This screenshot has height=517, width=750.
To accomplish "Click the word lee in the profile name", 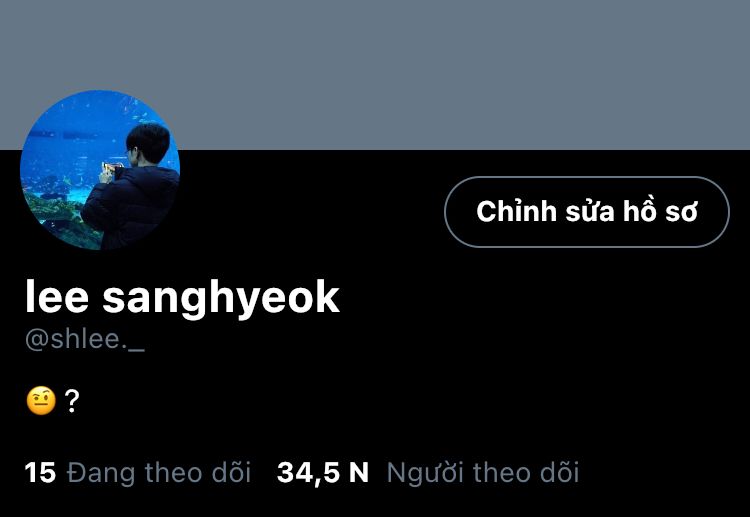I will [x=57, y=297].
